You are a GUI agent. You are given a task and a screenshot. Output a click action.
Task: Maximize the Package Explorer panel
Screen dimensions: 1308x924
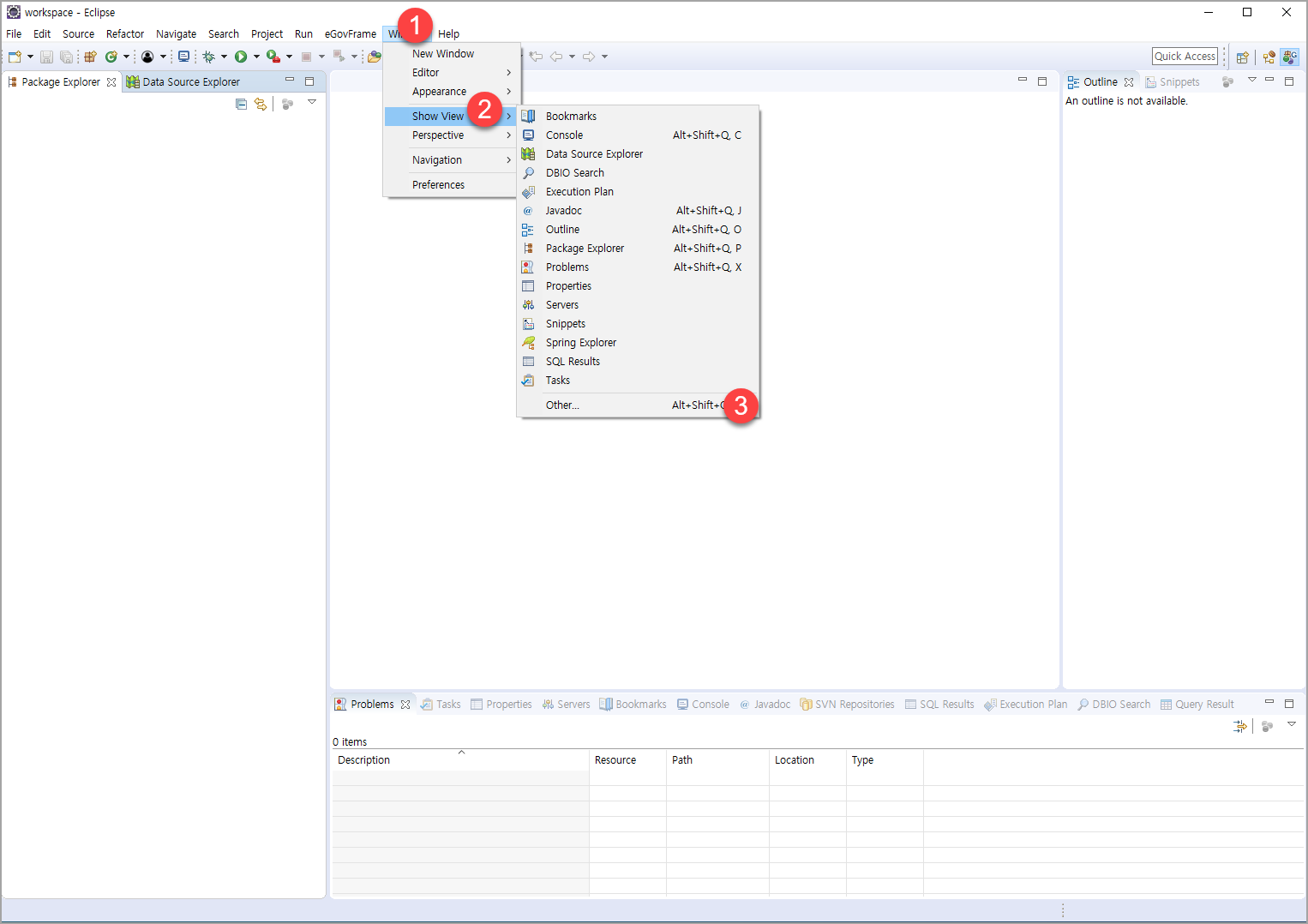pos(309,81)
